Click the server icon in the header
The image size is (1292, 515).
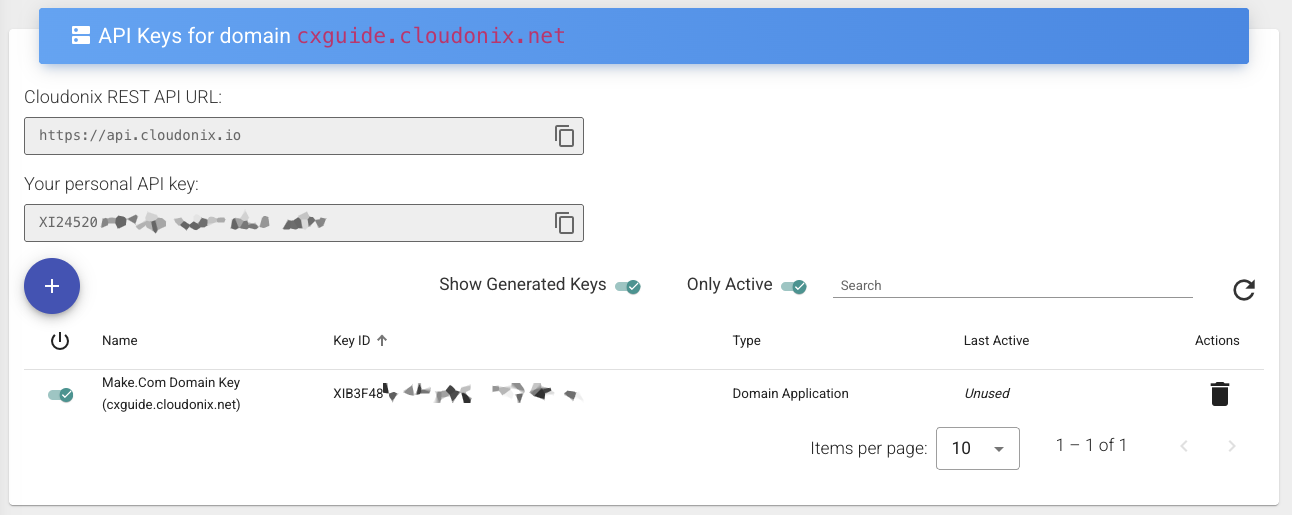tap(81, 36)
